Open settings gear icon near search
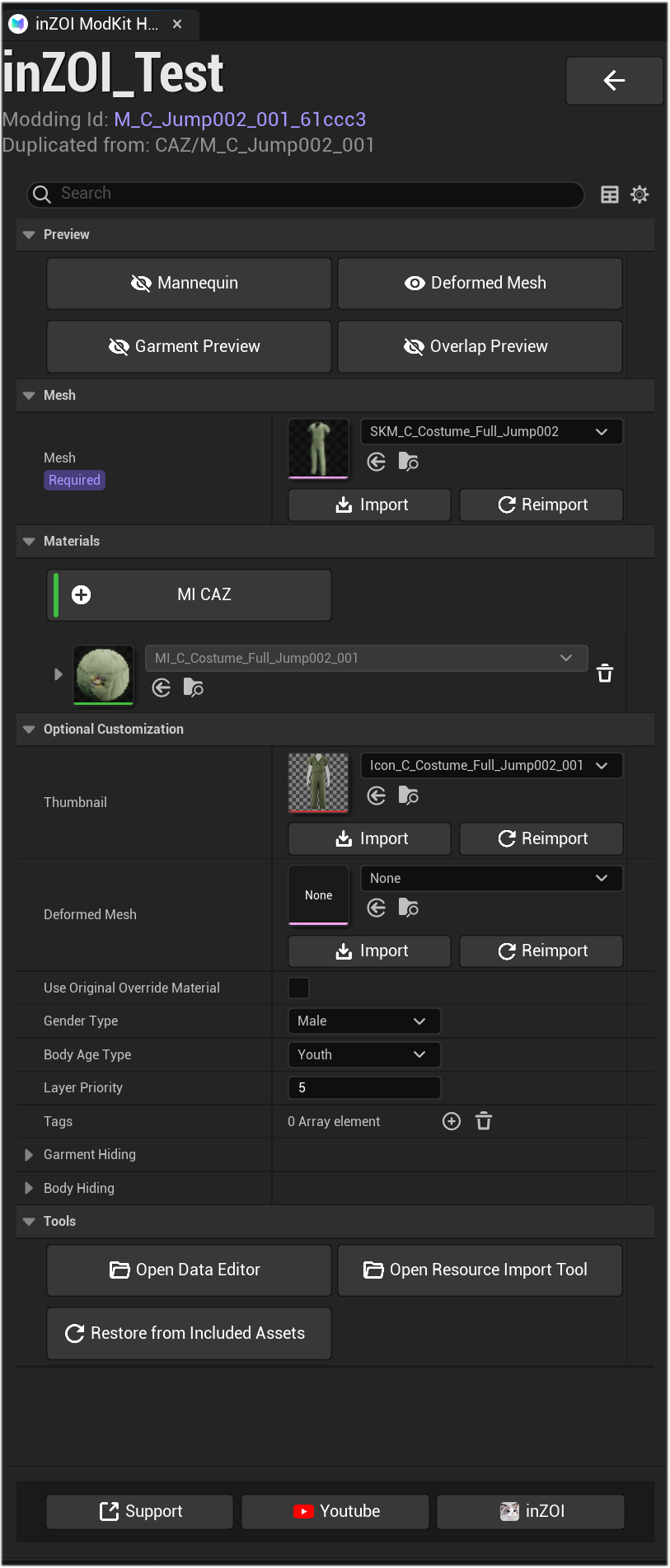 click(x=640, y=195)
